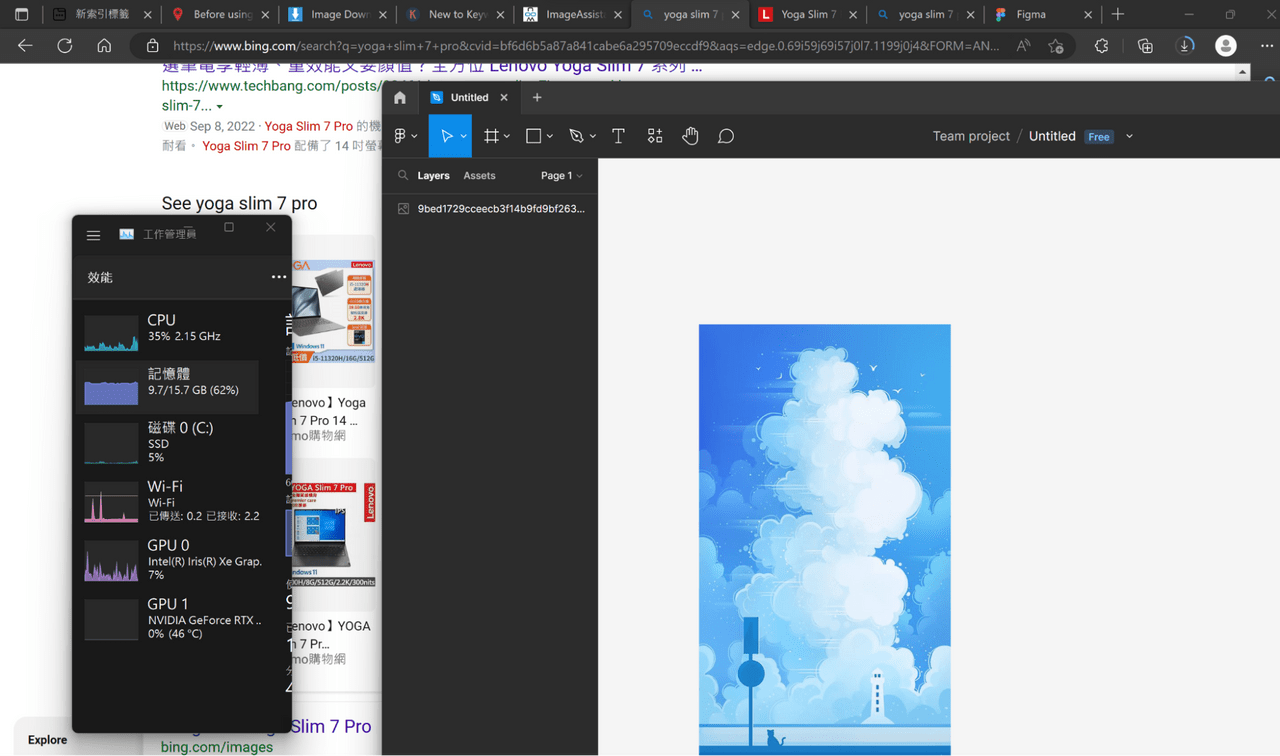1280x756 pixels.
Task: Select the Rectangle shape tool
Action: tap(534, 136)
